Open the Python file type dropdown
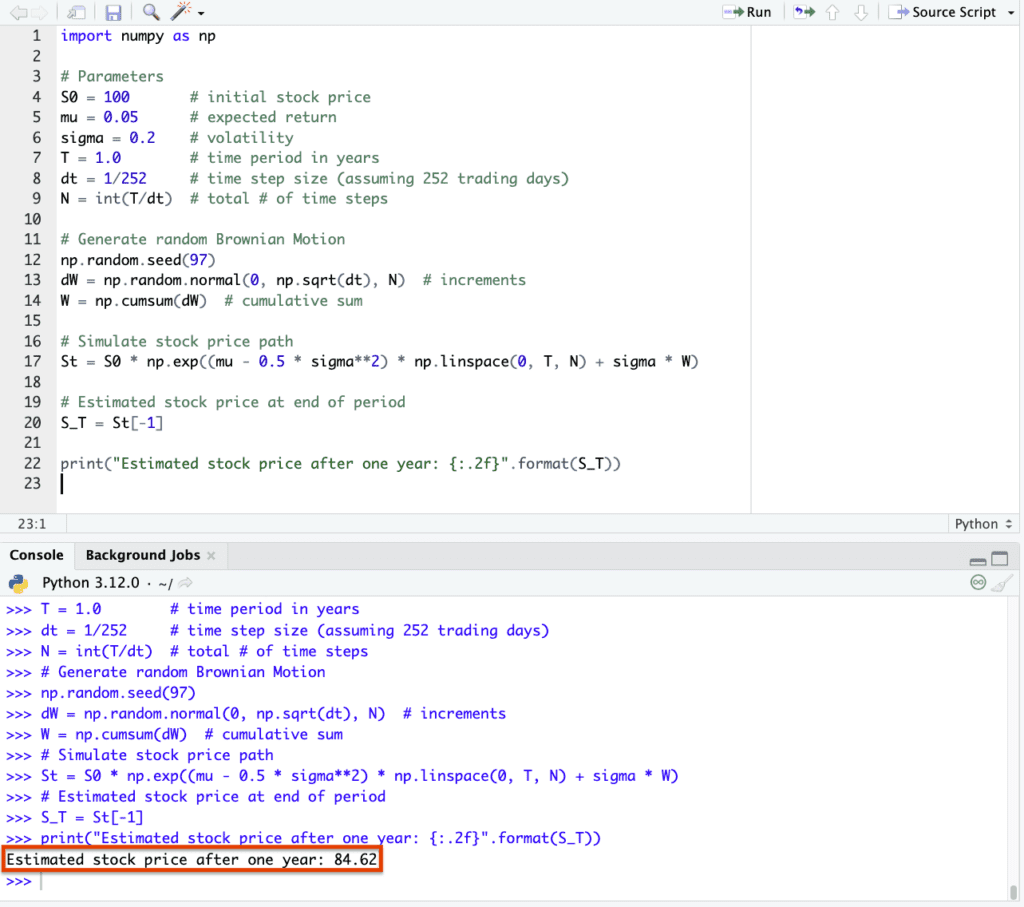Screen dimensions: 1024x907 pyautogui.click(x=983, y=524)
